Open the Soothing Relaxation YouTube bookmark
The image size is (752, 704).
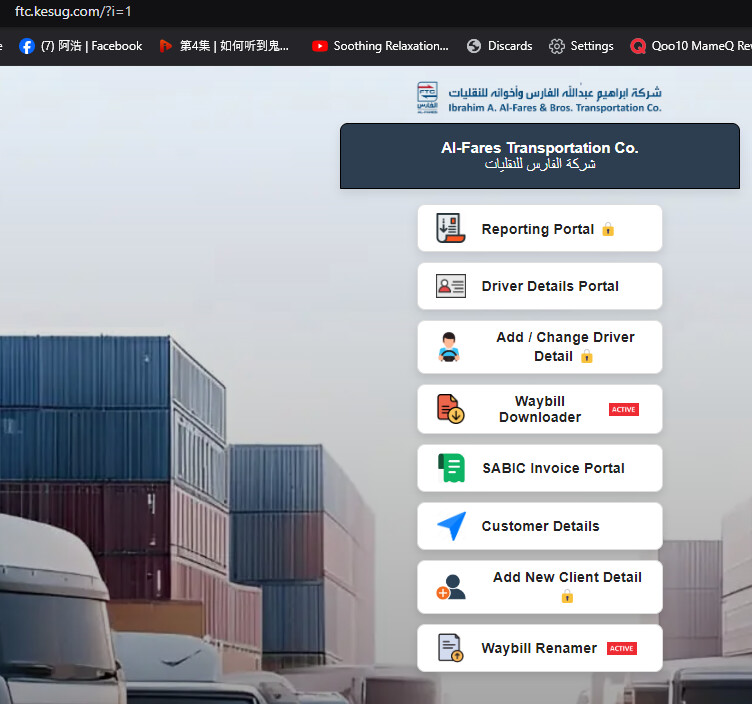tap(380, 46)
